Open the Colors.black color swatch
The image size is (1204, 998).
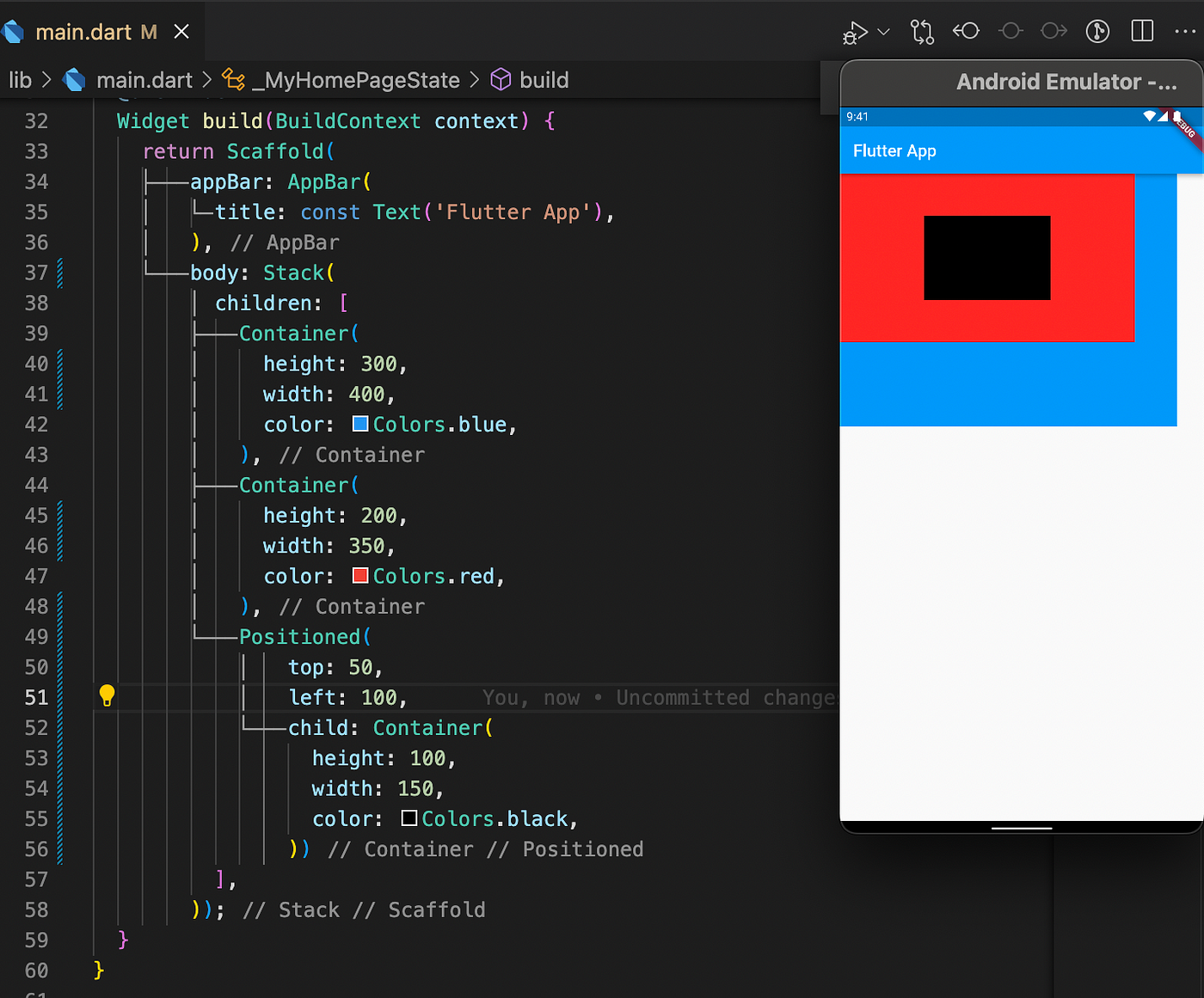409,818
